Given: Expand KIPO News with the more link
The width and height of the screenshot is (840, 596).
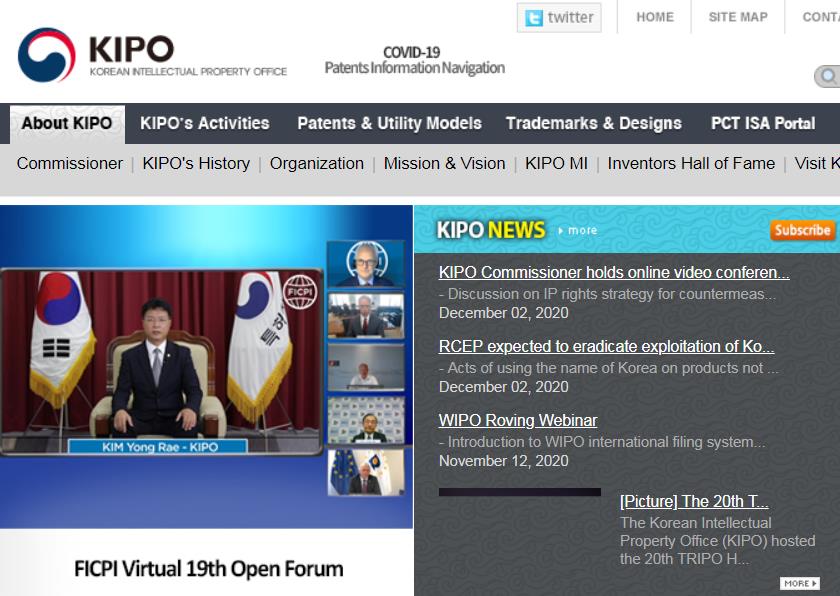Looking at the screenshot, I should coord(577,230).
